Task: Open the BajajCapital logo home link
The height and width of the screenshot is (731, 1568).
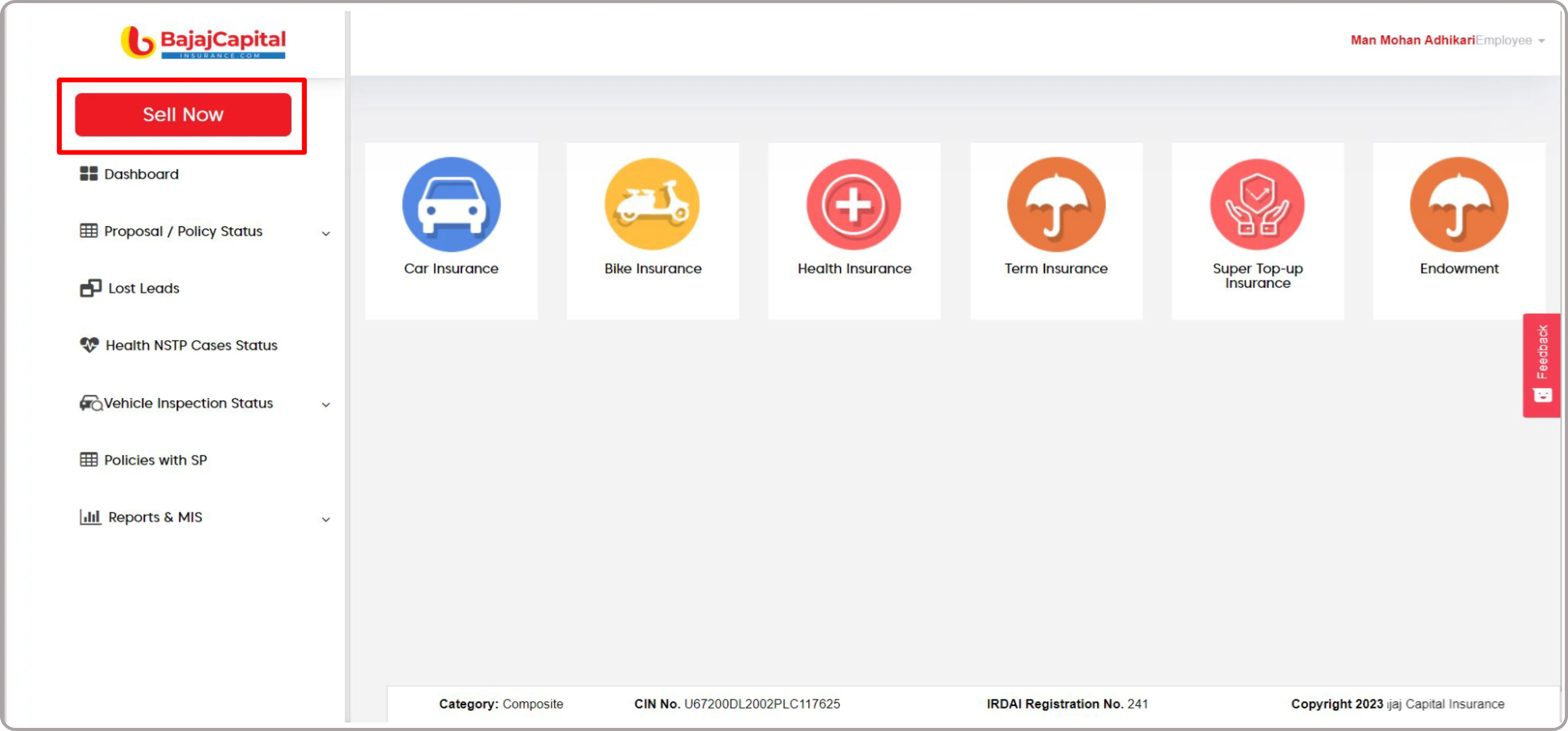Action: pos(203,42)
